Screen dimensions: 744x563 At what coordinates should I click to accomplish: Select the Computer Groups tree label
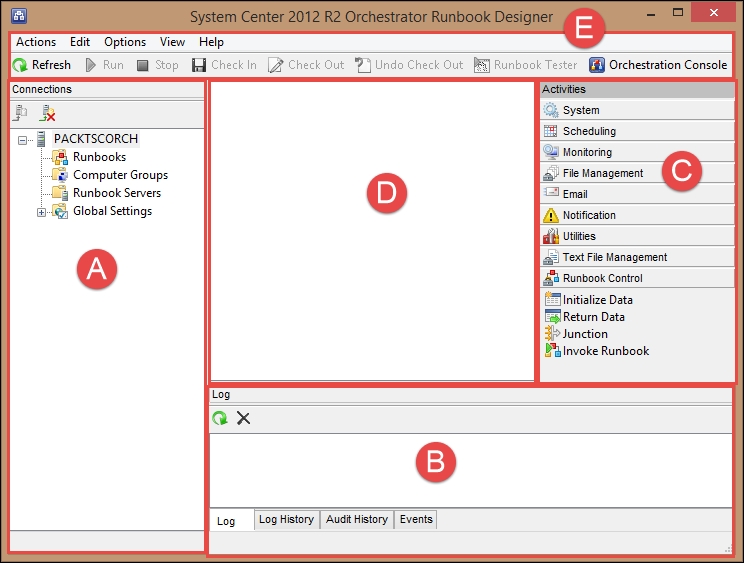pos(121,175)
